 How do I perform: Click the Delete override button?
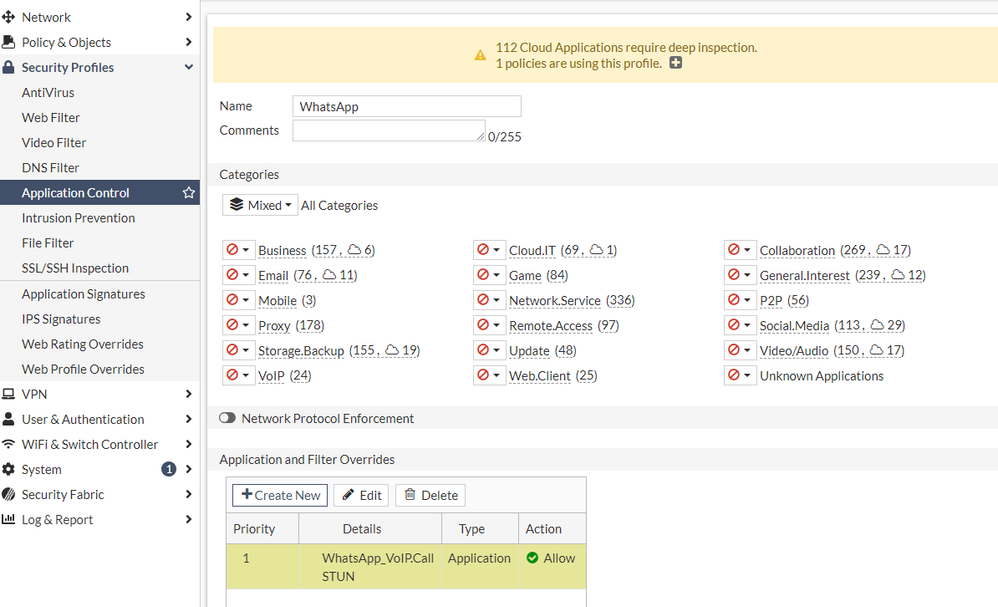[430, 495]
